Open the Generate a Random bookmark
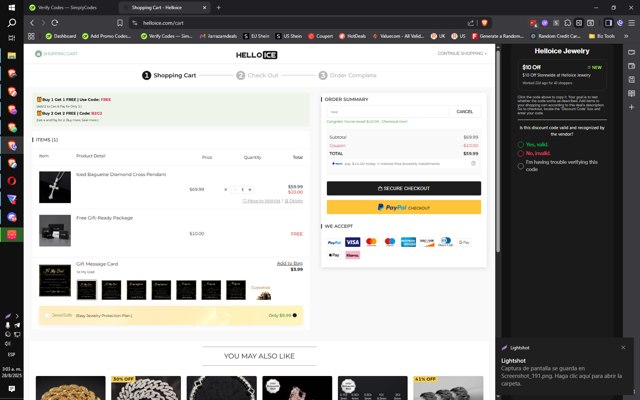This screenshot has width=640, height=400. click(498, 36)
